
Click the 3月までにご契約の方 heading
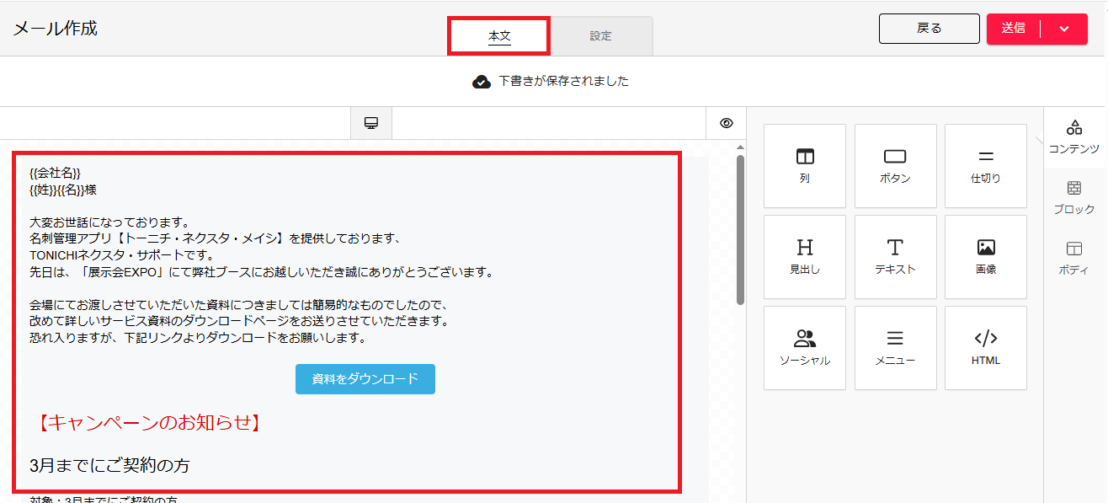point(110,466)
